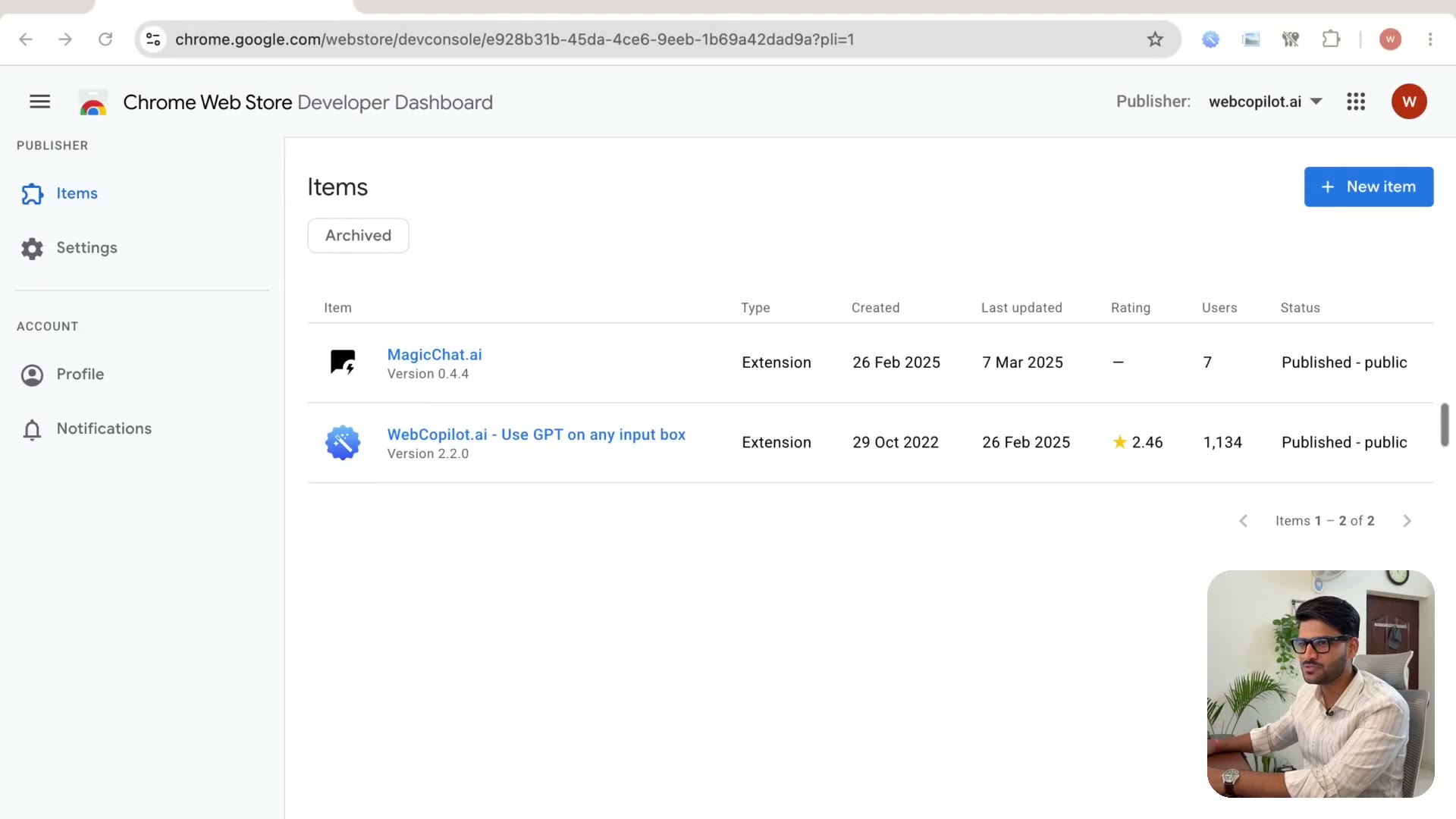The height and width of the screenshot is (819, 1456).
Task: Click the Chrome Web Store rainbow logo
Action: 93,102
